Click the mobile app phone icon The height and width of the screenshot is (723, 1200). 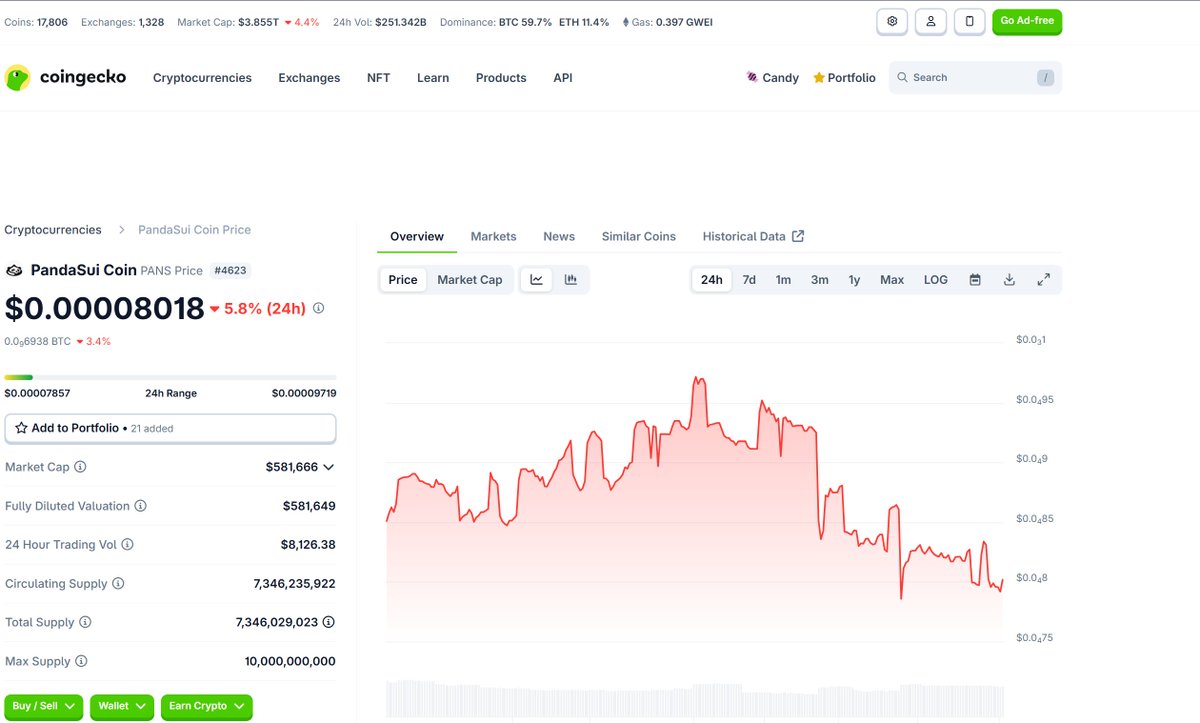click(969, 21)
